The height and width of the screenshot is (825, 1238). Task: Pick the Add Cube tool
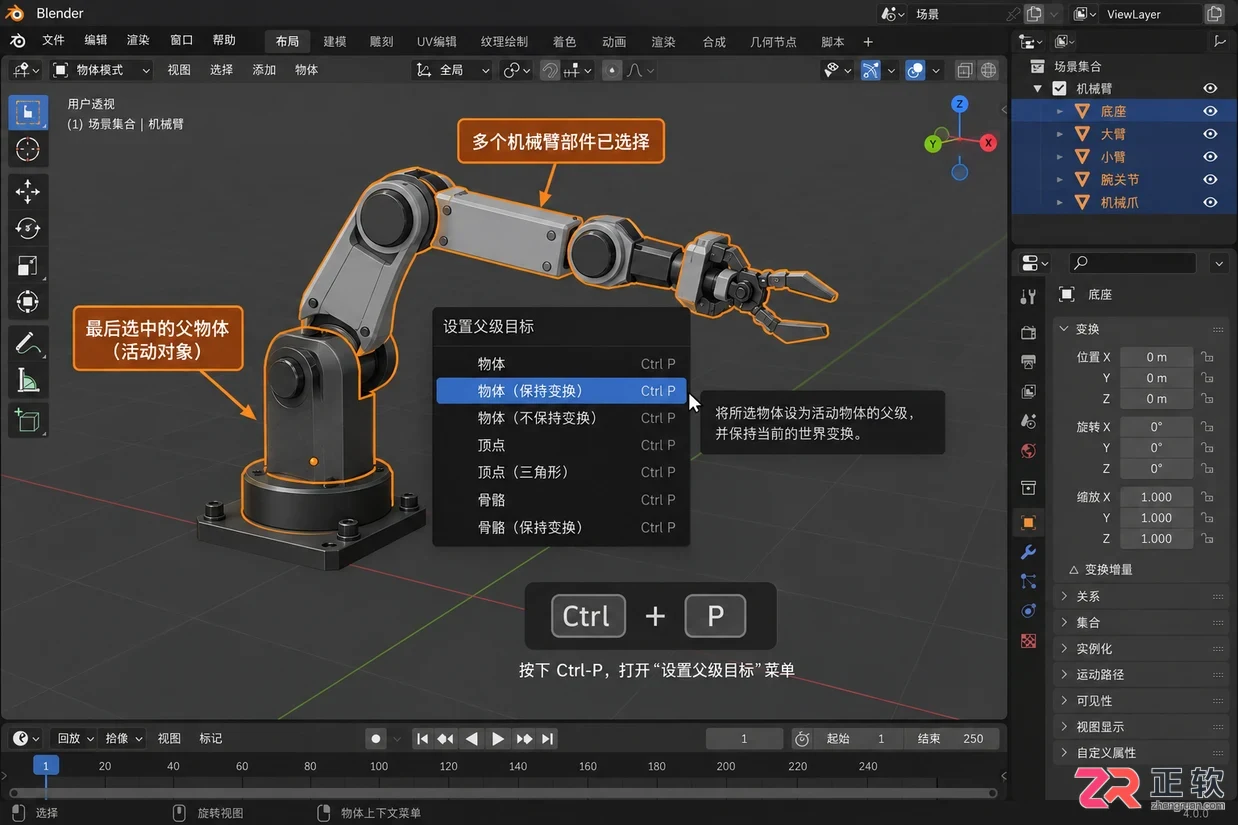click(28, 421)
